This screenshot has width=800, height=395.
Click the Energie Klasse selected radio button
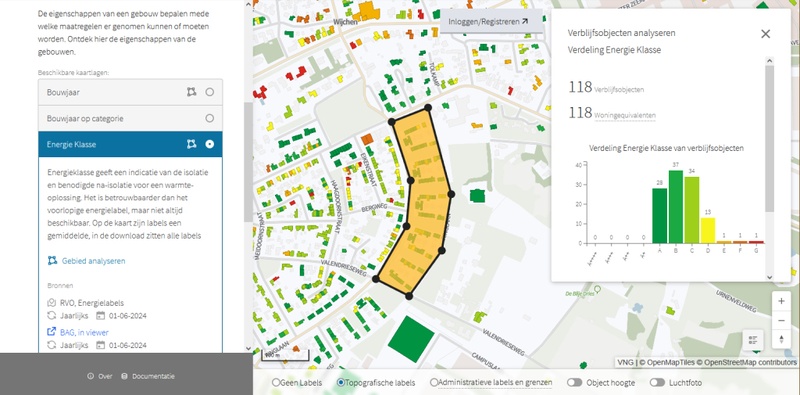[x=210, y=144]
